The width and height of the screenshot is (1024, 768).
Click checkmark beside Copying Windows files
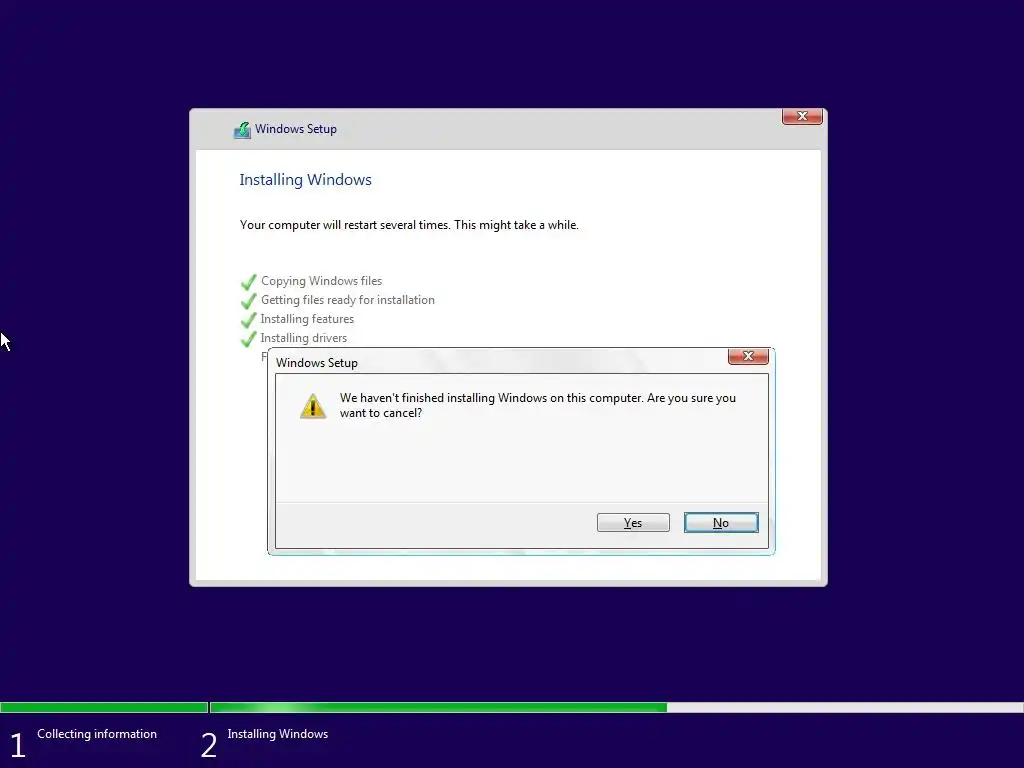pyautogui.click(x=248, y=282)
